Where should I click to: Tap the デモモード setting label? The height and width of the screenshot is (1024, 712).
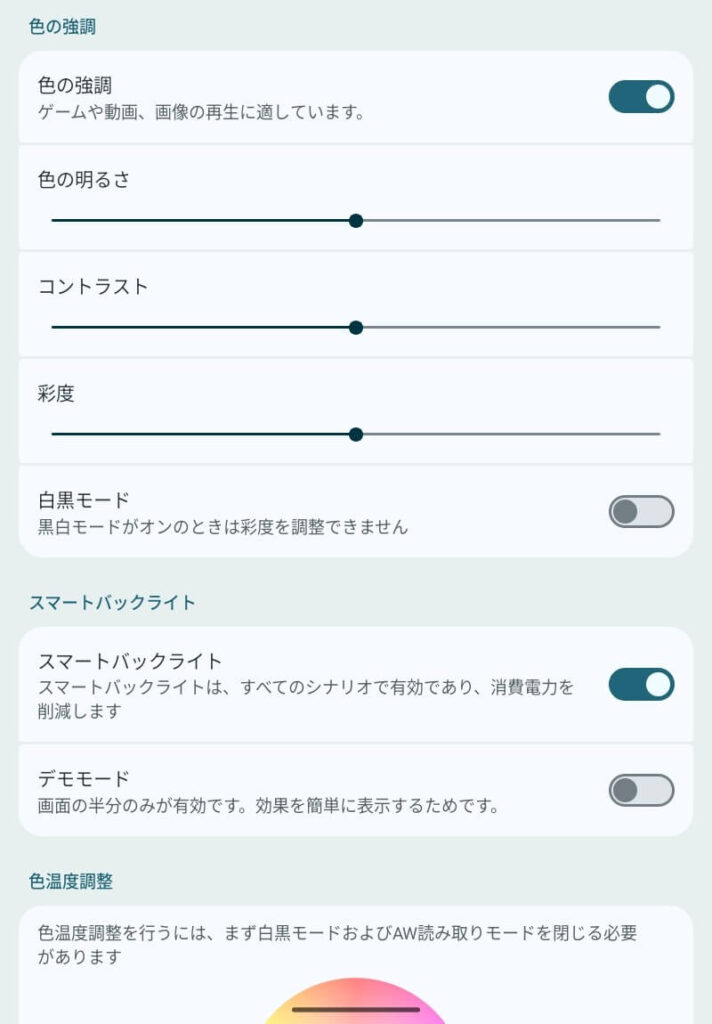(x=84, y=778)
